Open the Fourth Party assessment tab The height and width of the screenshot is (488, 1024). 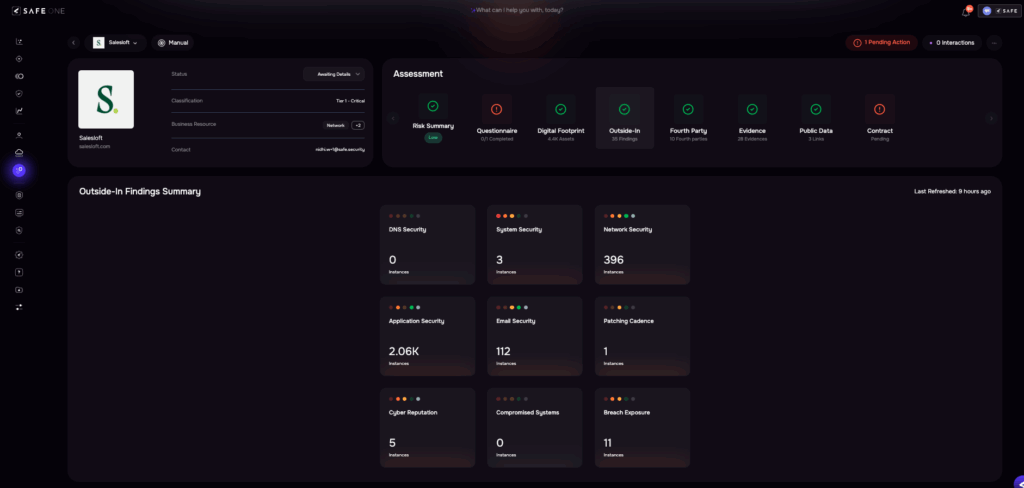(688, 118)
